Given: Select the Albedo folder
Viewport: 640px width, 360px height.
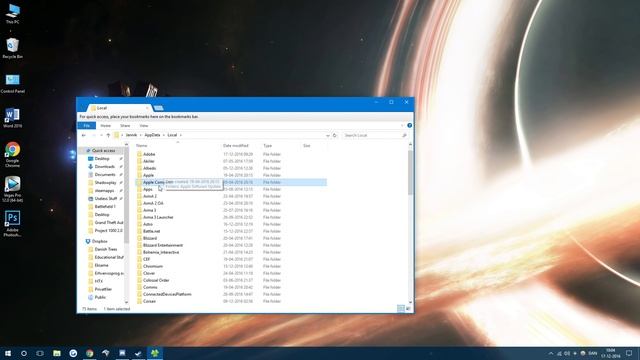Looking at the screenshot, I should [x=149, y=168].
